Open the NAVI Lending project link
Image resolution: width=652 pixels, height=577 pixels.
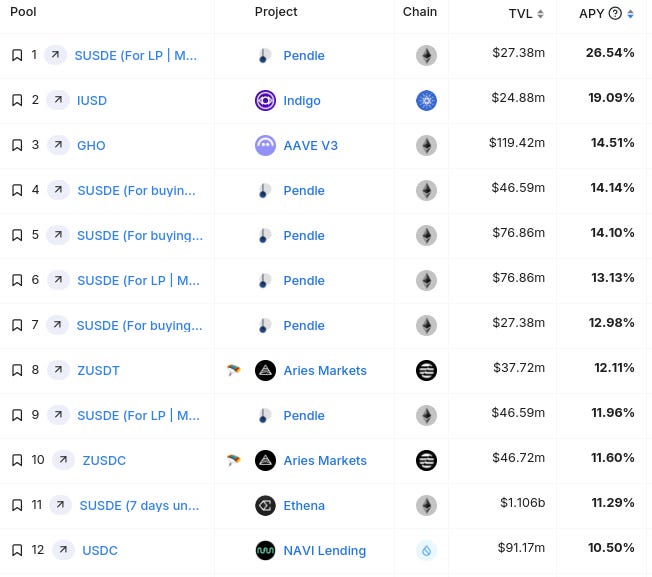pos(325,550)
